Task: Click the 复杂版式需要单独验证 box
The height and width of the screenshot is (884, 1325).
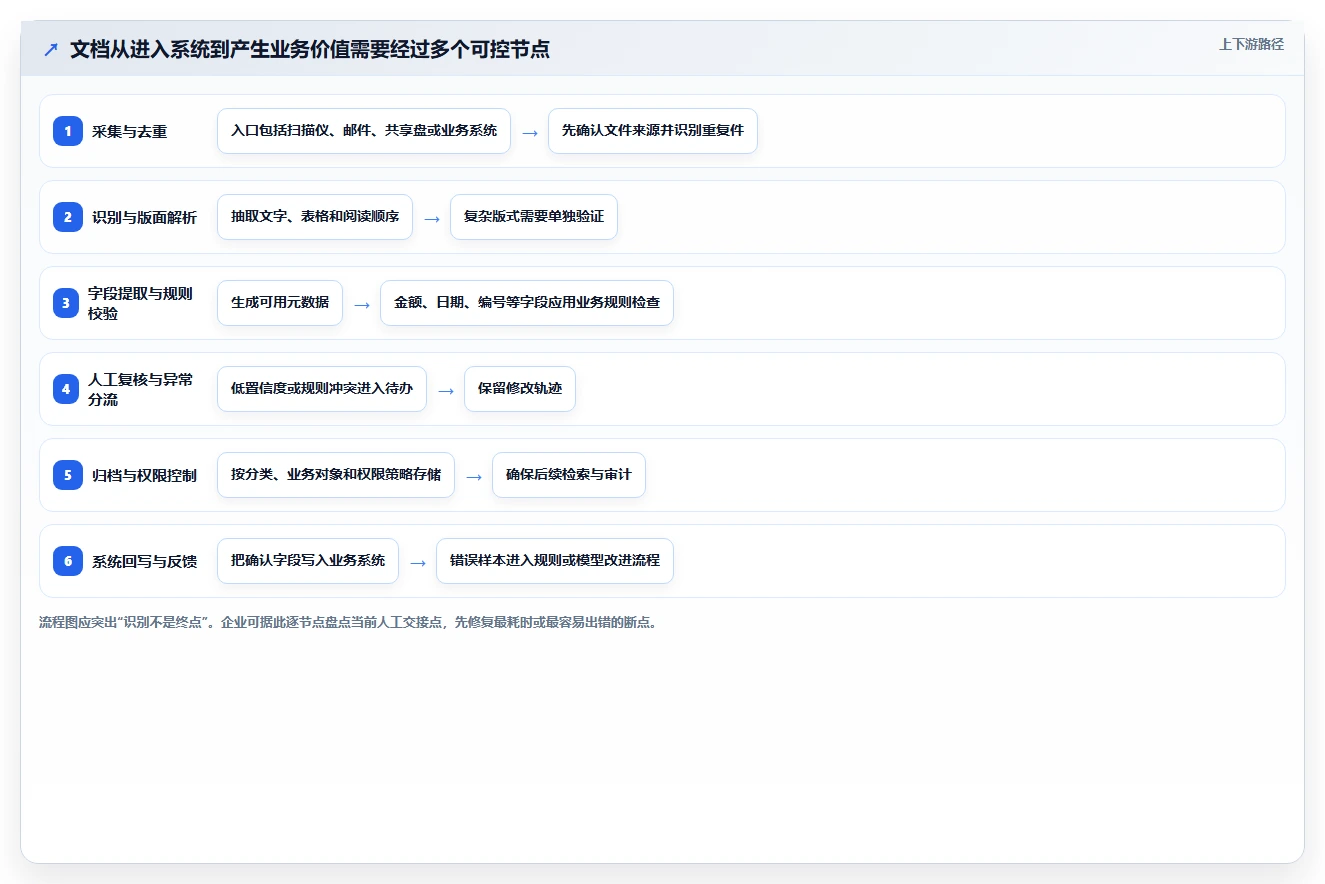Action: 534,217
